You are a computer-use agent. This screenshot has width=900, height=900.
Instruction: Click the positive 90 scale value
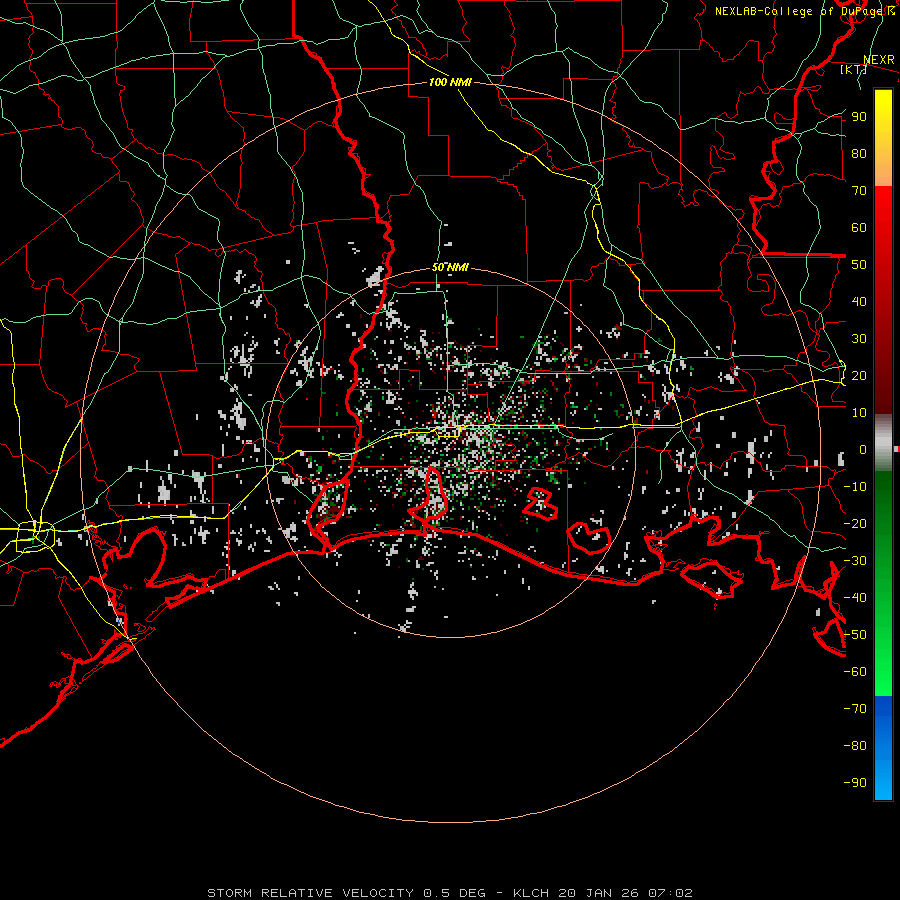click(859, 117)
